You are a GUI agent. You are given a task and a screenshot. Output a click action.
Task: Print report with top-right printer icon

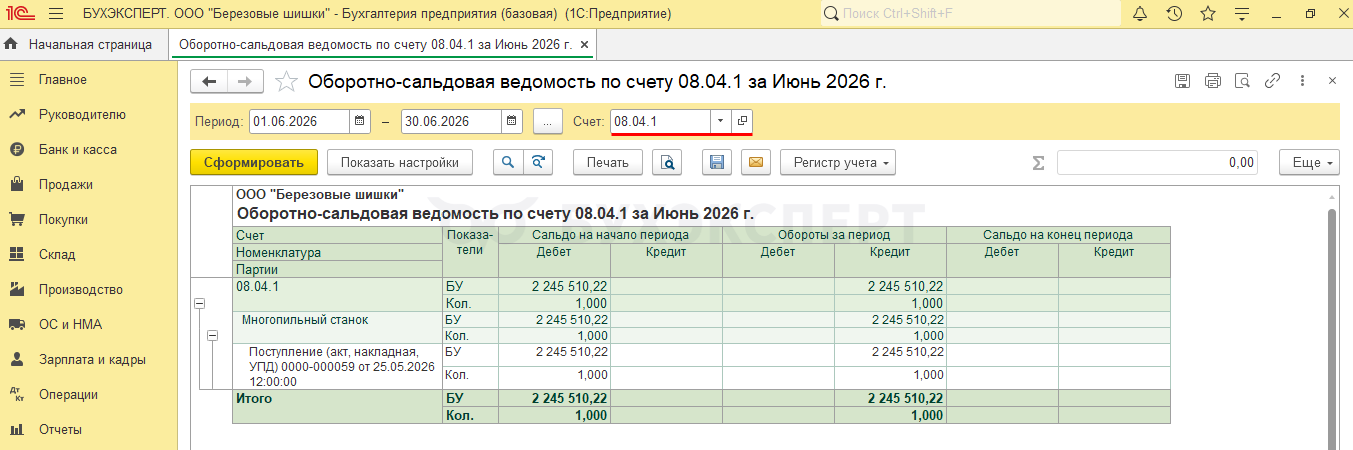click(x=1213, y=81)
